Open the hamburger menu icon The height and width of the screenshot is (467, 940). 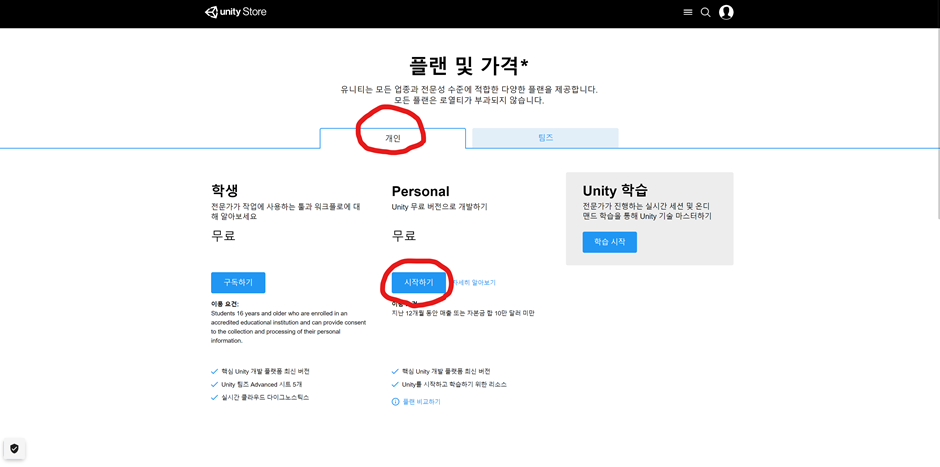click(x=688, y=13)
